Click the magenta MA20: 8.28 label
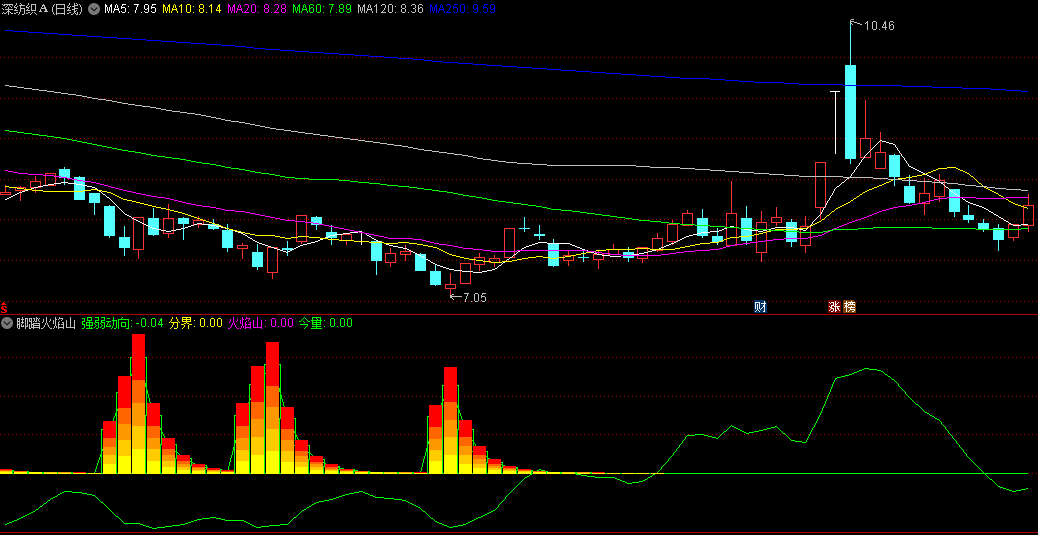1038x535 pixels. pyautogui.click(x=256, y=9)
